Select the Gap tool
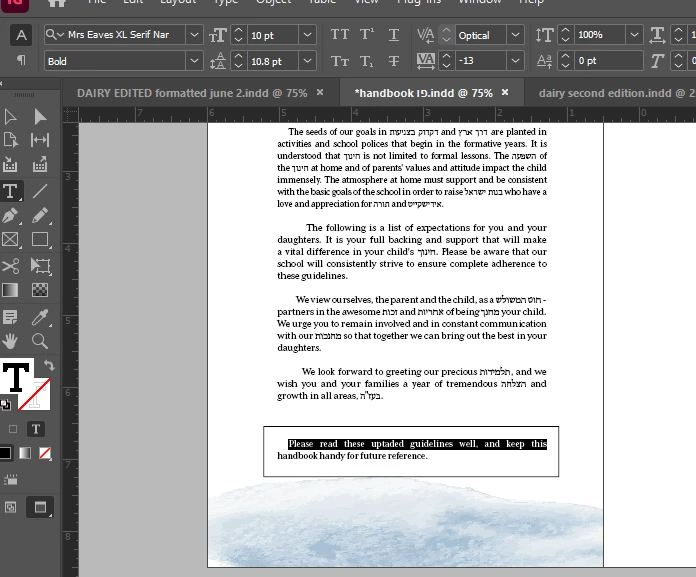 click(x=40, y=140)
